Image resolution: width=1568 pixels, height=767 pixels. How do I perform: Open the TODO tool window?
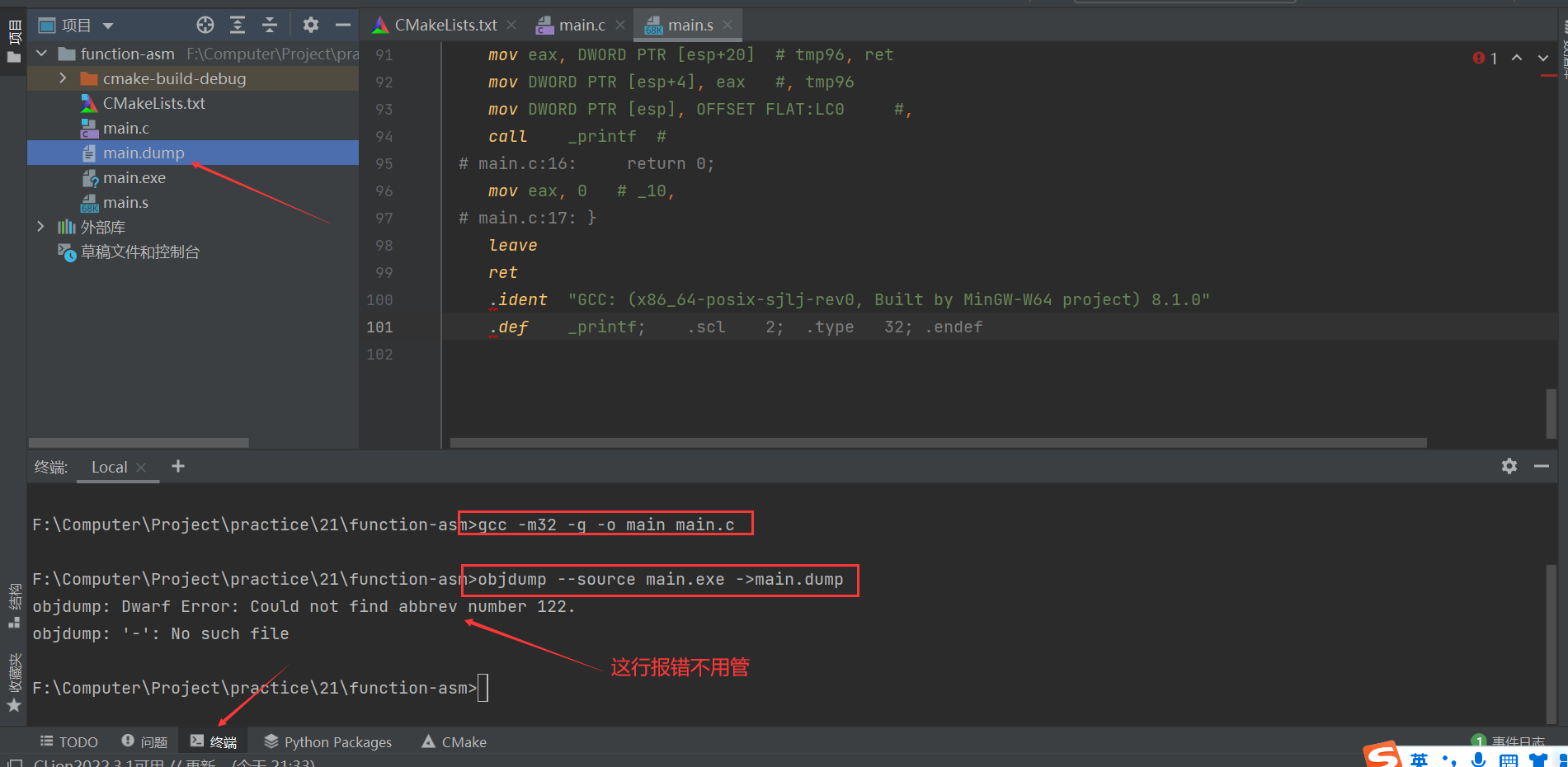[x=69, y=741]
